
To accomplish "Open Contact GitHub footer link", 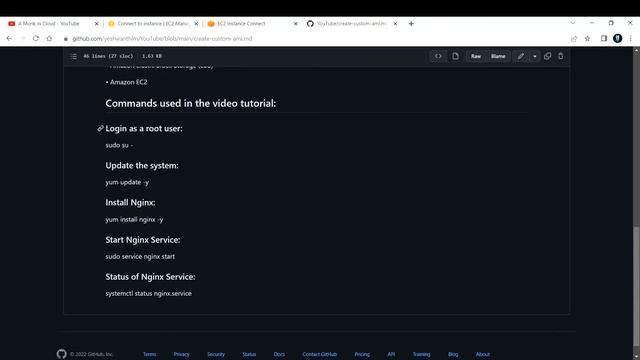I will [320, 354].
